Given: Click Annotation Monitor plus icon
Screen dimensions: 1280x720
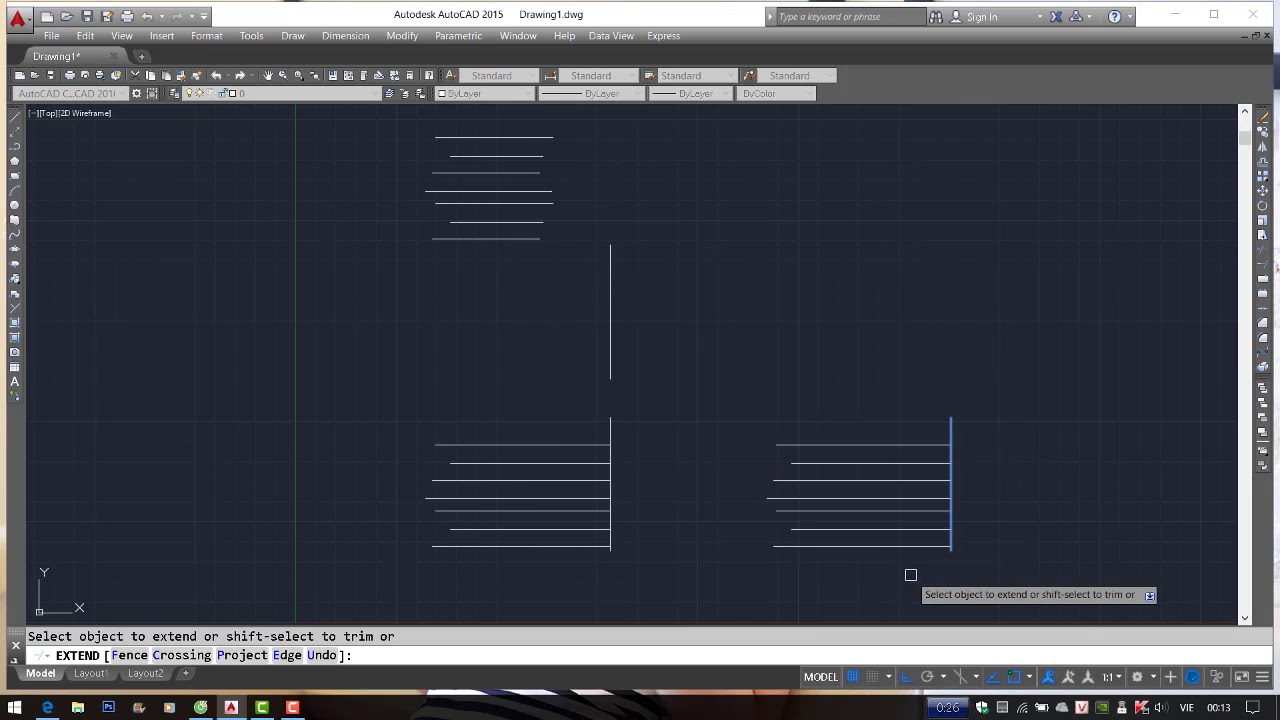Looking at the screenshot, I should click(x=1170, y=677).
